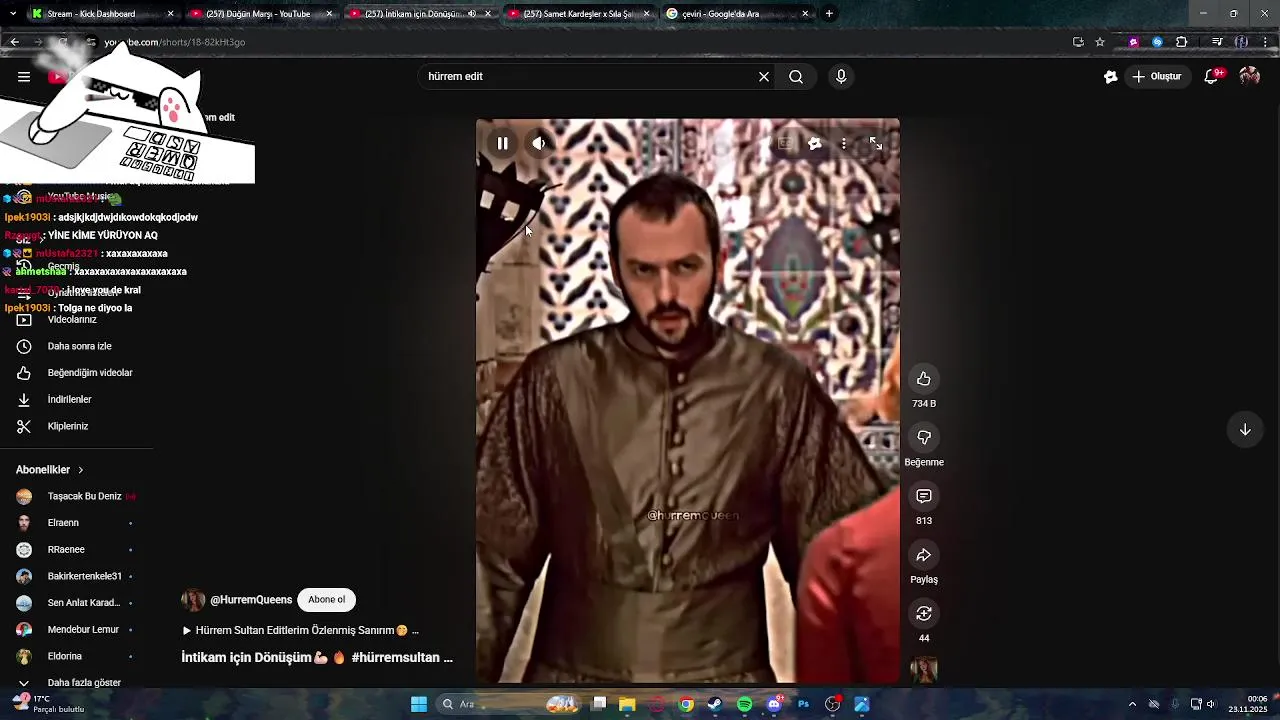This screenshot has width=1280, height=720.
Task: Open the Chrome extensions puzzle icon
Action: (1182, 42)
